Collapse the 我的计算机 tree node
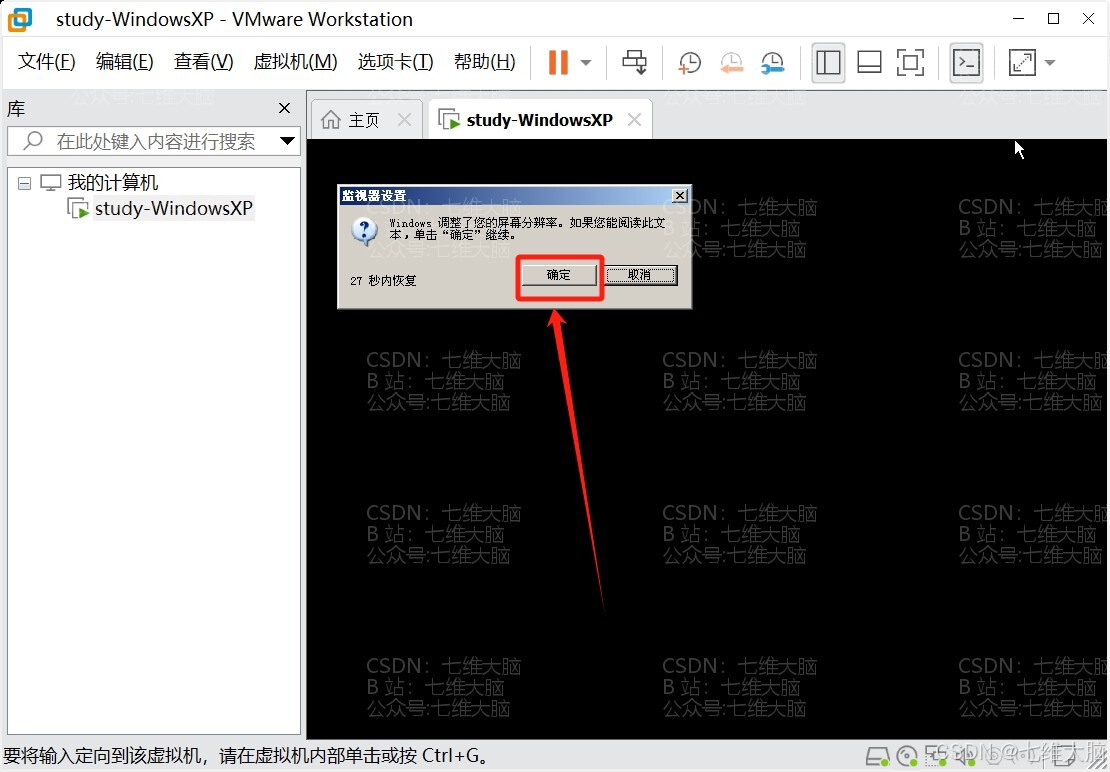Screen dimensions: 1110x772 (25, 183)
